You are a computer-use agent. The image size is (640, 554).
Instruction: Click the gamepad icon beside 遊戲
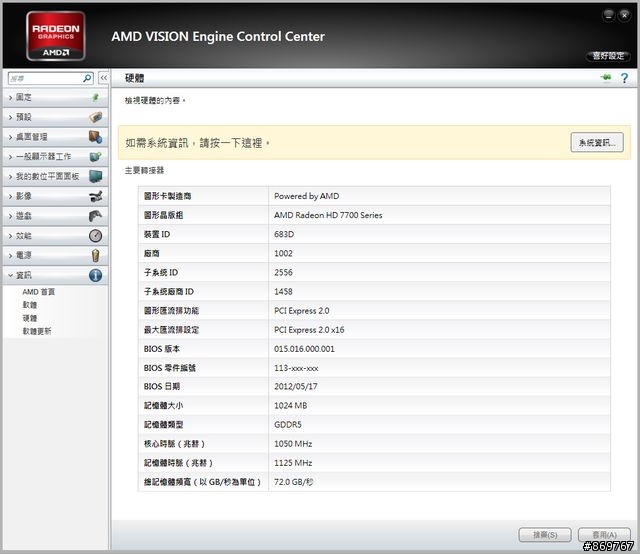[x=96, y=216]
